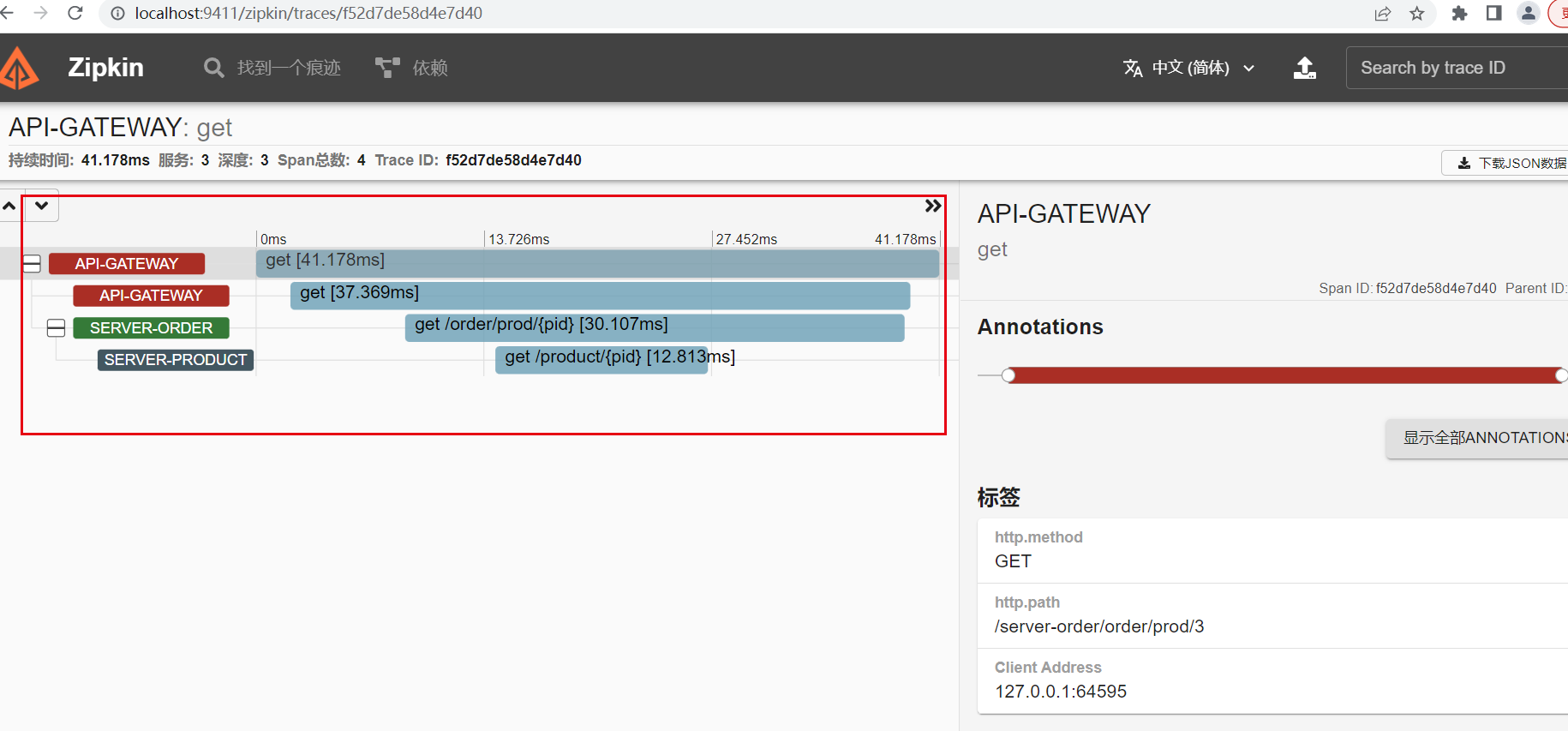The width and height of the screenshot is (1568, 731).
Task: Click the 持续时间 41.178ms text
Action: click(79, 160)
